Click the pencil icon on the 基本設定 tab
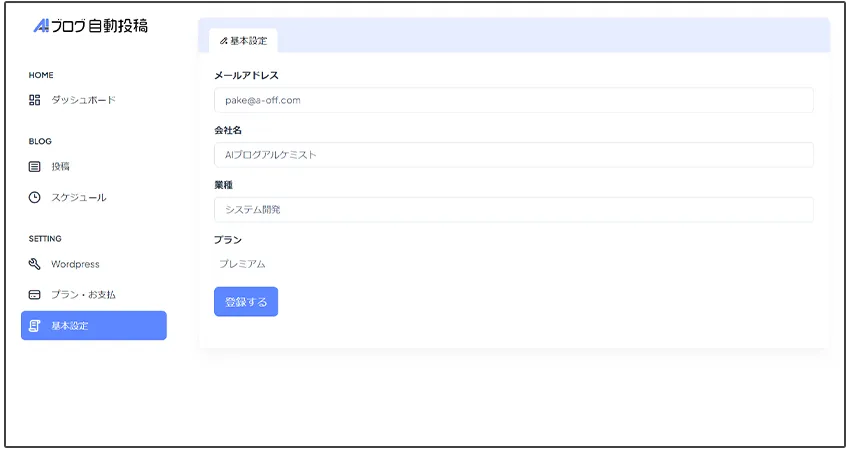Image resolution: width=850 pixels, height=450 pixels. click(x=224, y=41)
